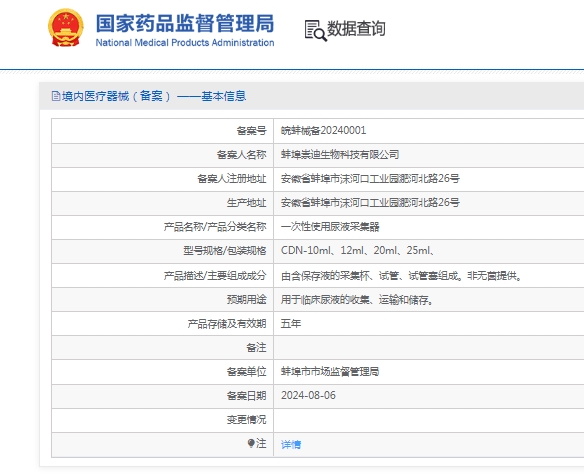Click the 生产地址 address value
Viewport: 584px width, 476px height.
click(x=370, y=203)
